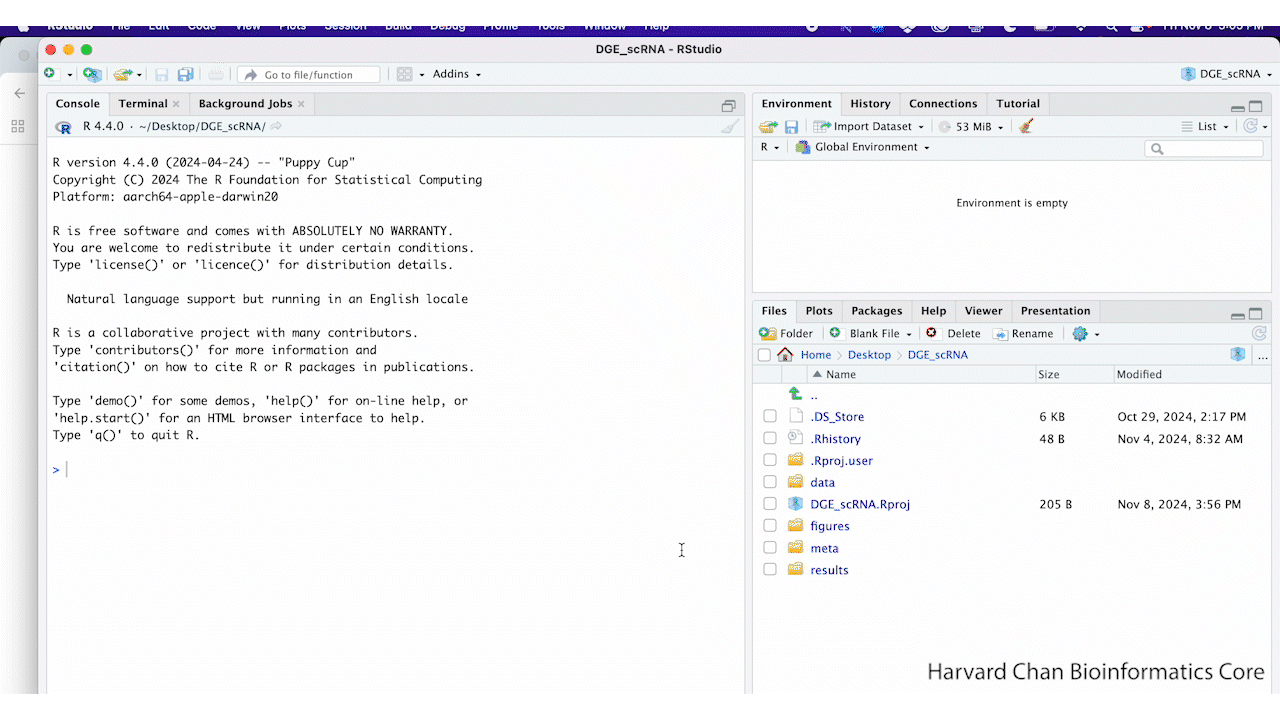Click the Home house icon in breadcrumb
This screenshot has height=720, width=1280.
(785, 354)
